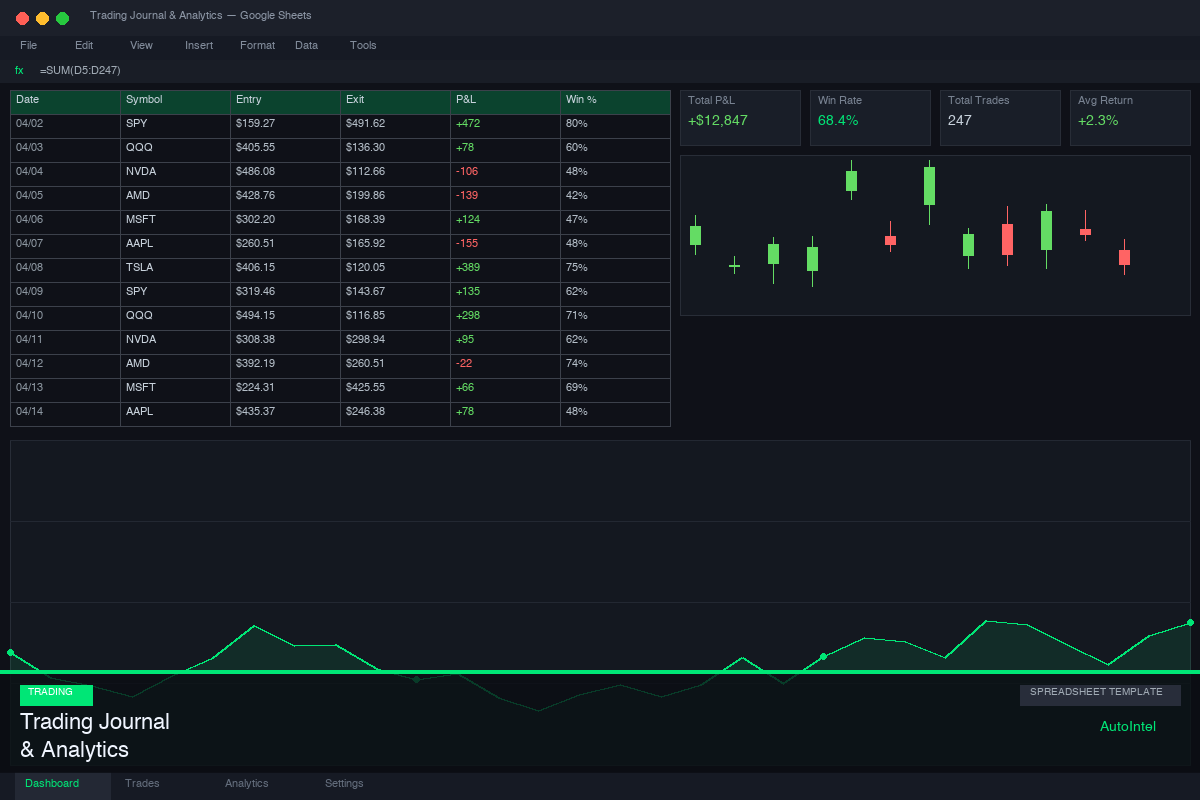Select the P&L cell -22
Viewport: 1200px width, 800px height.
(x=505, y=364)
